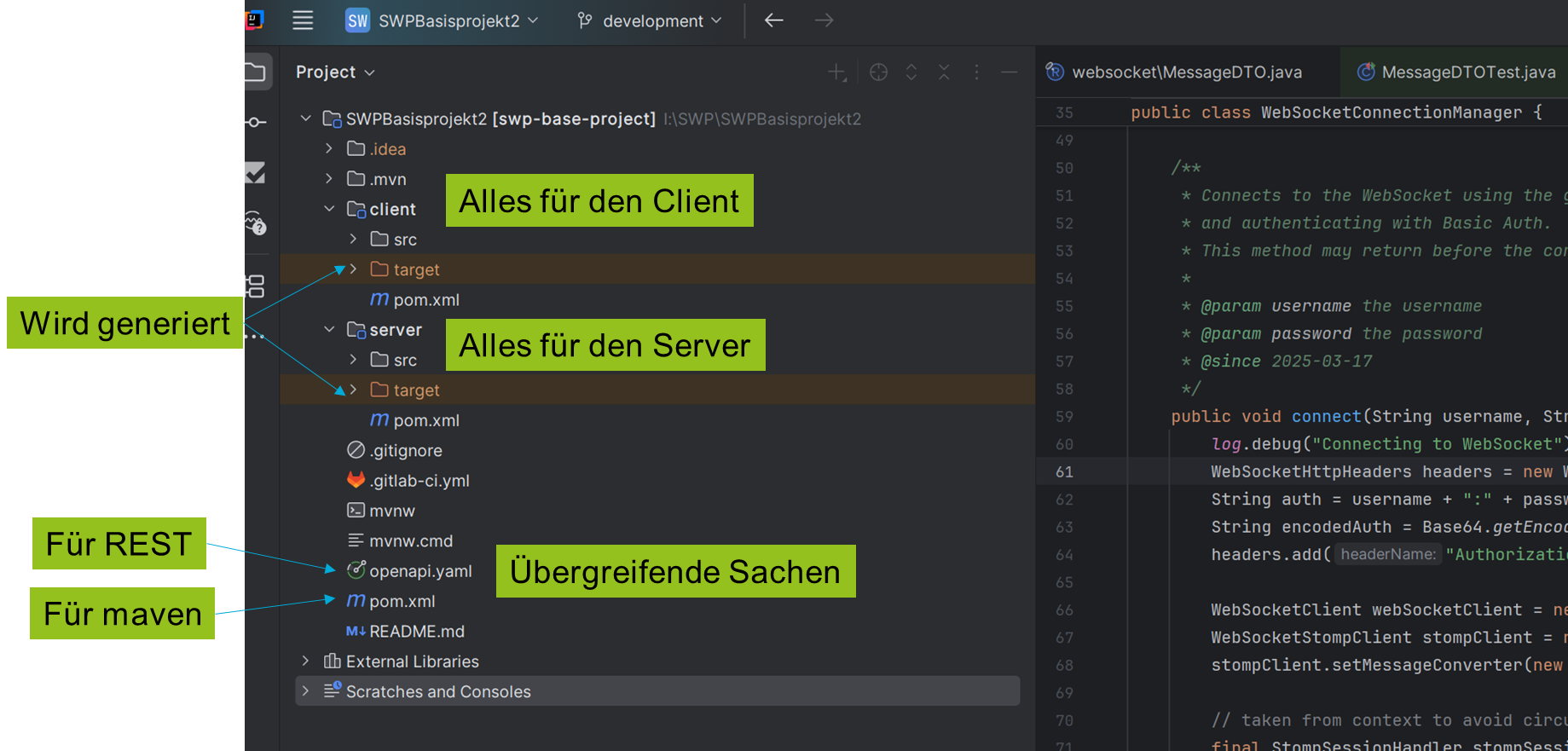Select the README.md file
Screen dimensions: 1568x751
click(416, 632)
